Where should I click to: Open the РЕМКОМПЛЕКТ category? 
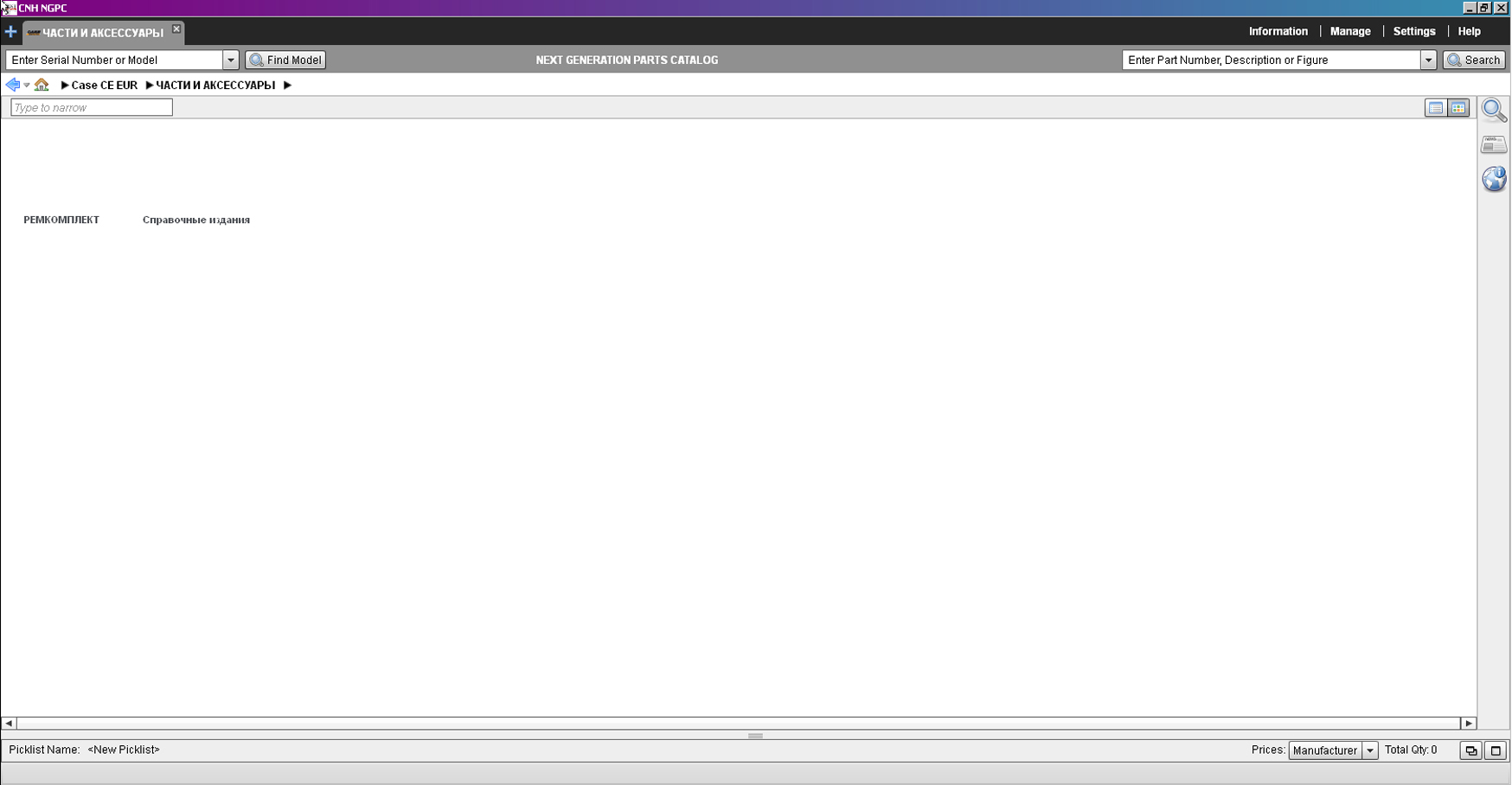click(x=61, y=220)
